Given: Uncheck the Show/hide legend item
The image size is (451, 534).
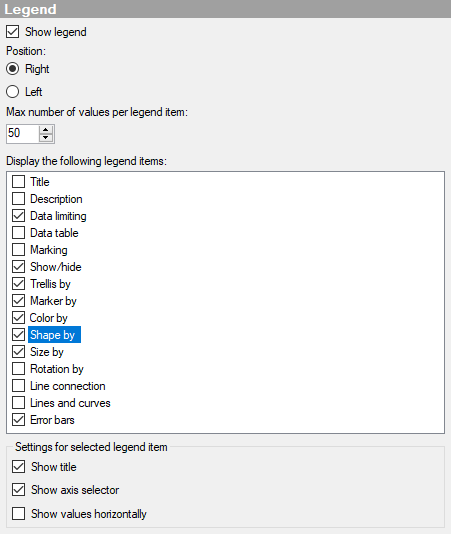Looking at the screenshot, I should point(18,267).
